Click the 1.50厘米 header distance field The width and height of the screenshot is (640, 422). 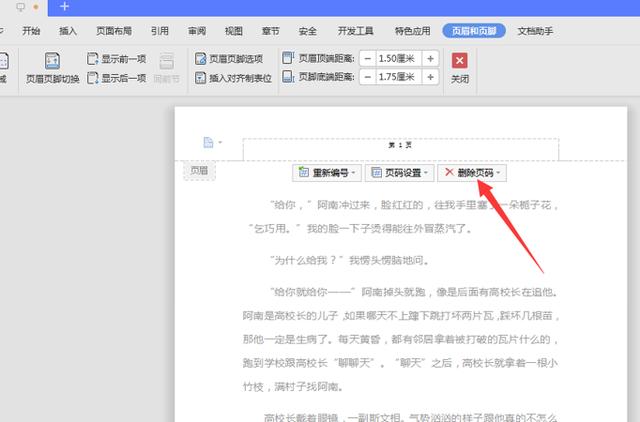tap(398, 59)
